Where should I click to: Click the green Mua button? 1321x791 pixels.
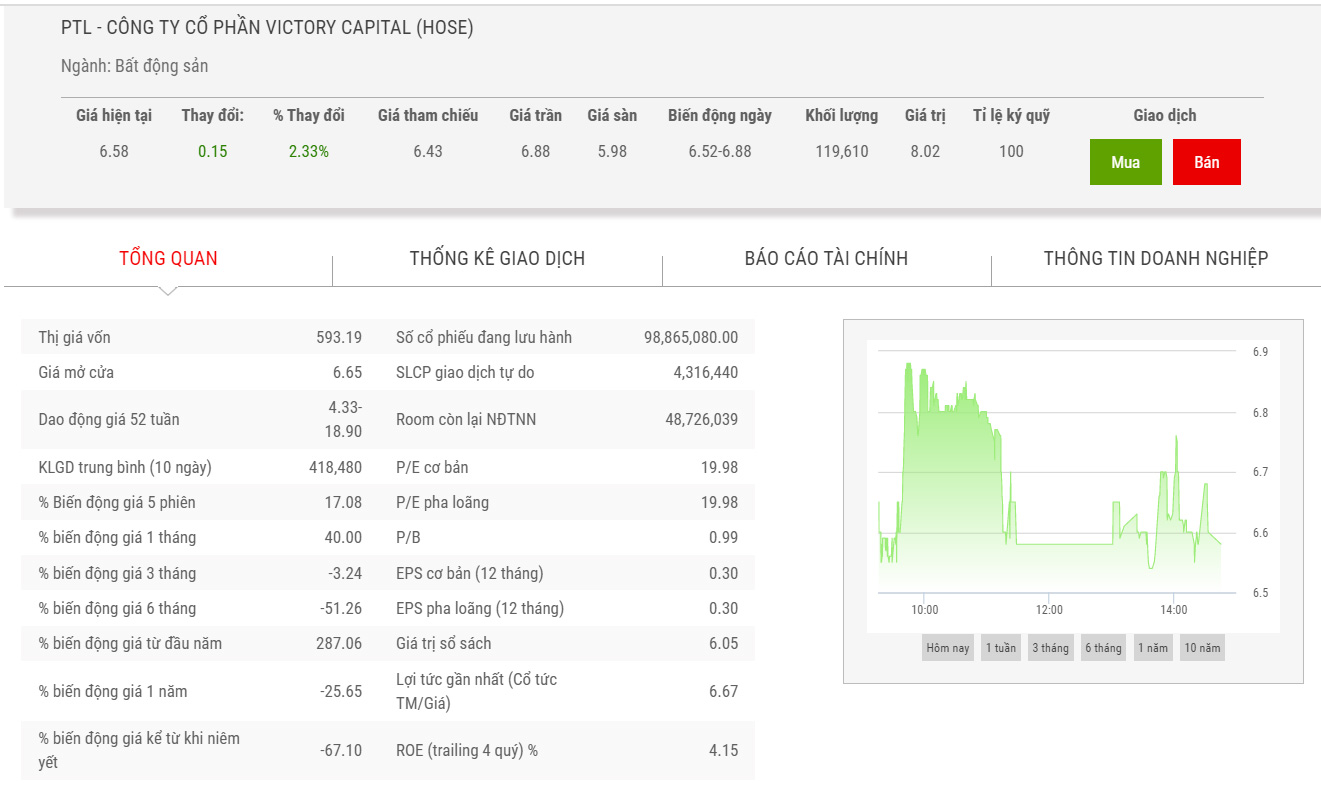point(1125,162)
